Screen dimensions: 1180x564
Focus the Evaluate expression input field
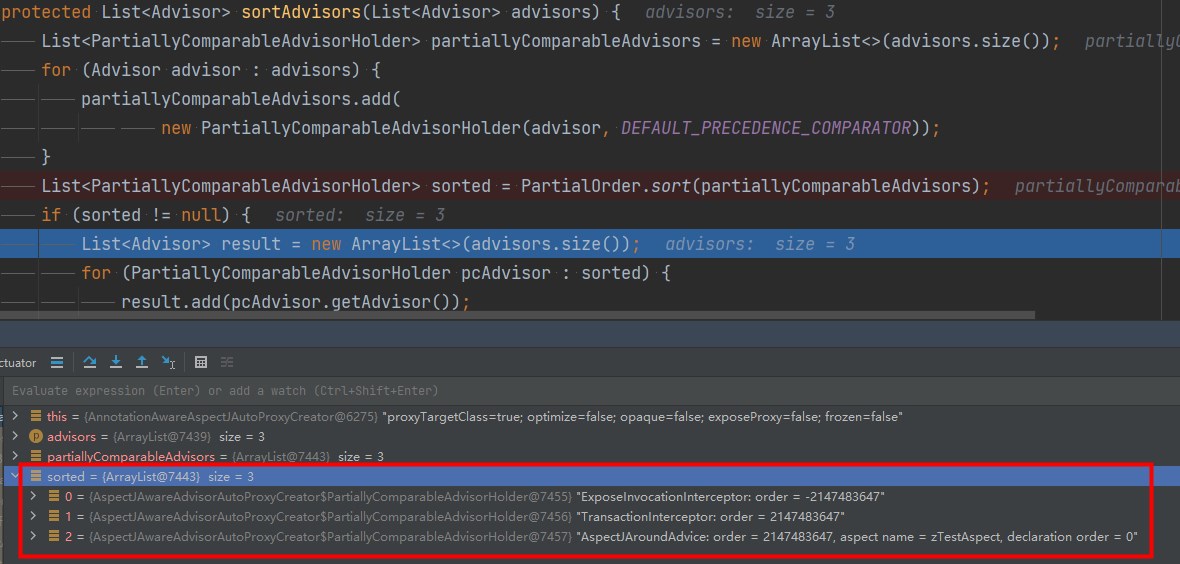590,391
